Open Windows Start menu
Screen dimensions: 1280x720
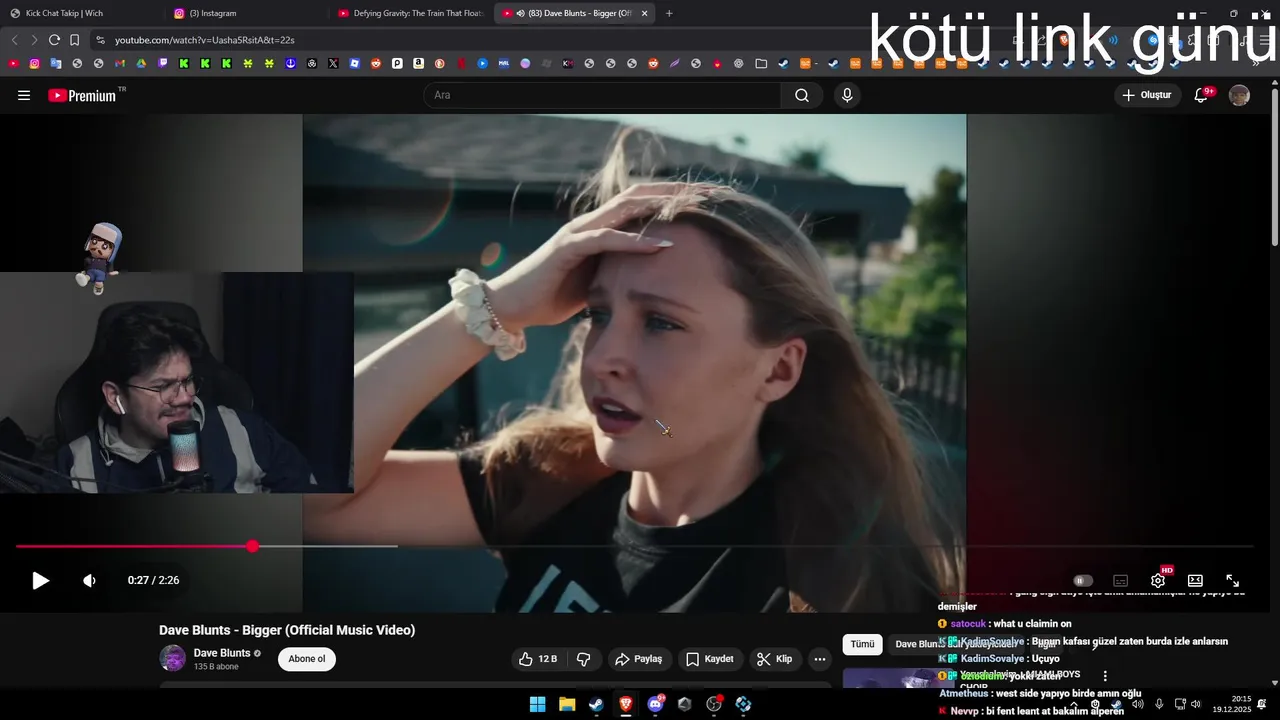coord(537,704)
